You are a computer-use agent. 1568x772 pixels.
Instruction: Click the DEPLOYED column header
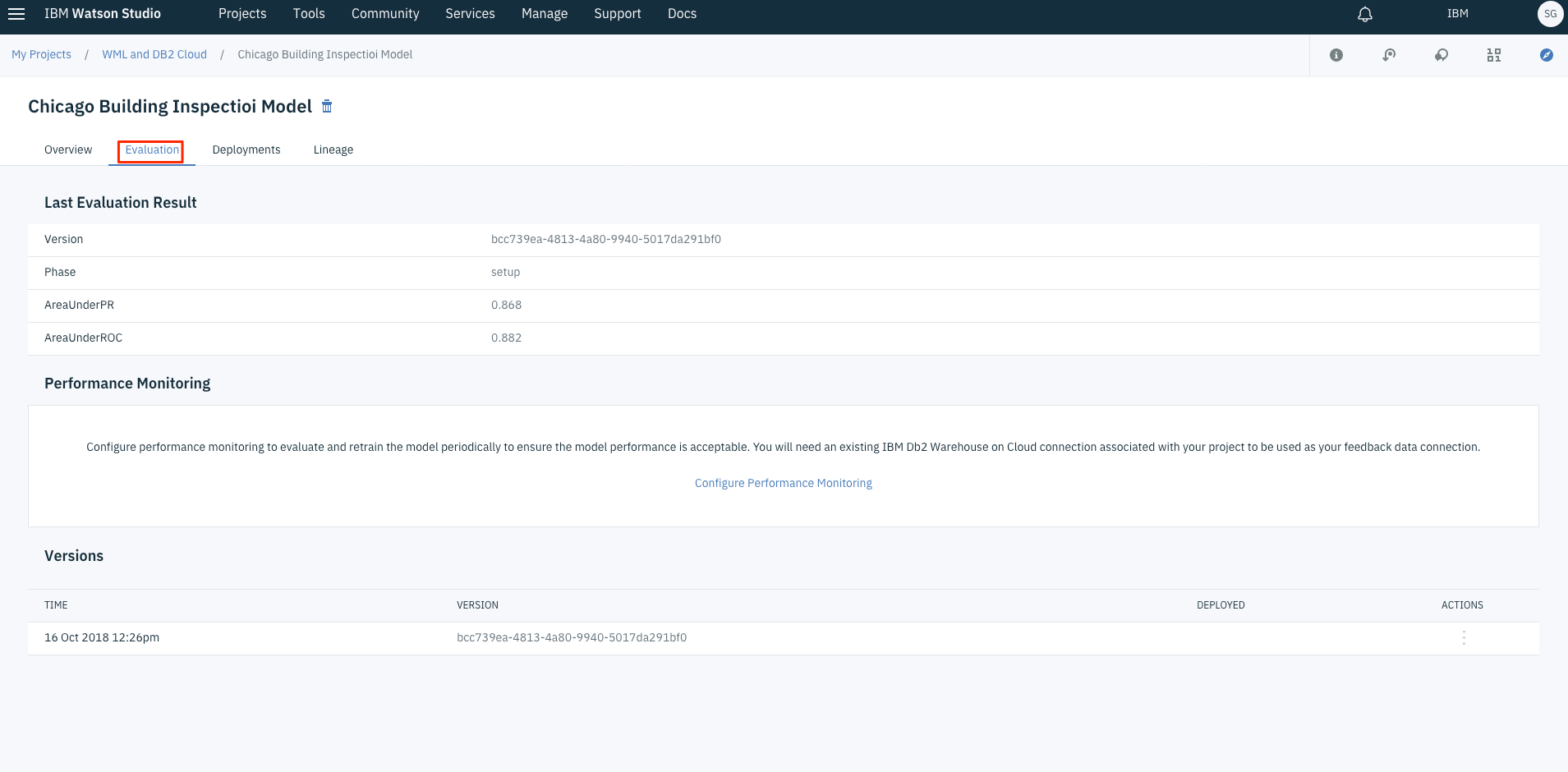1221,605
